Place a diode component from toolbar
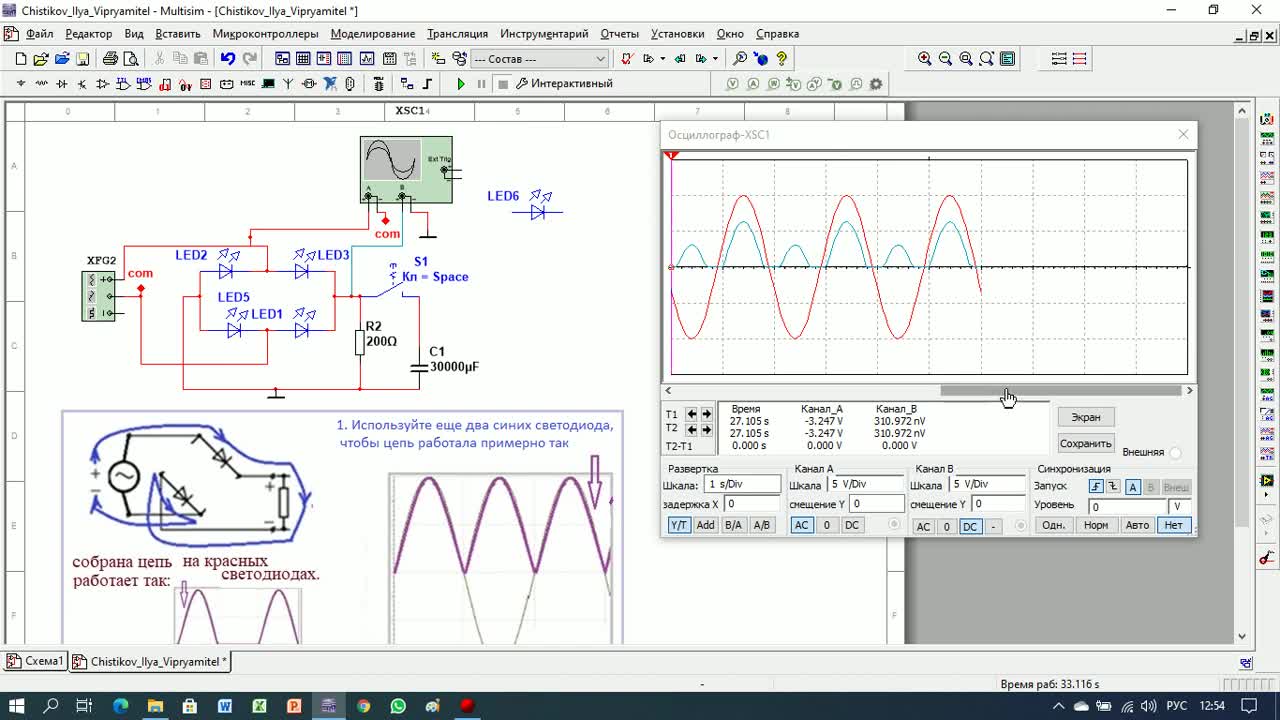Image resolution: width=1280 pixels, height=720 pixels. [62, 84]
